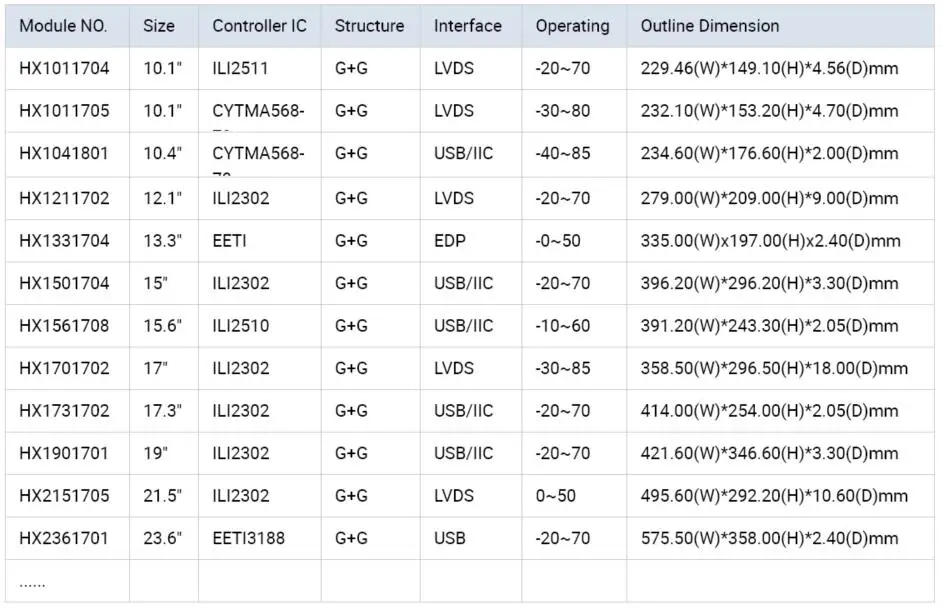Click the HX2361701 module number
This screenshot has height=610, width=943.
(x=64, y=539)
